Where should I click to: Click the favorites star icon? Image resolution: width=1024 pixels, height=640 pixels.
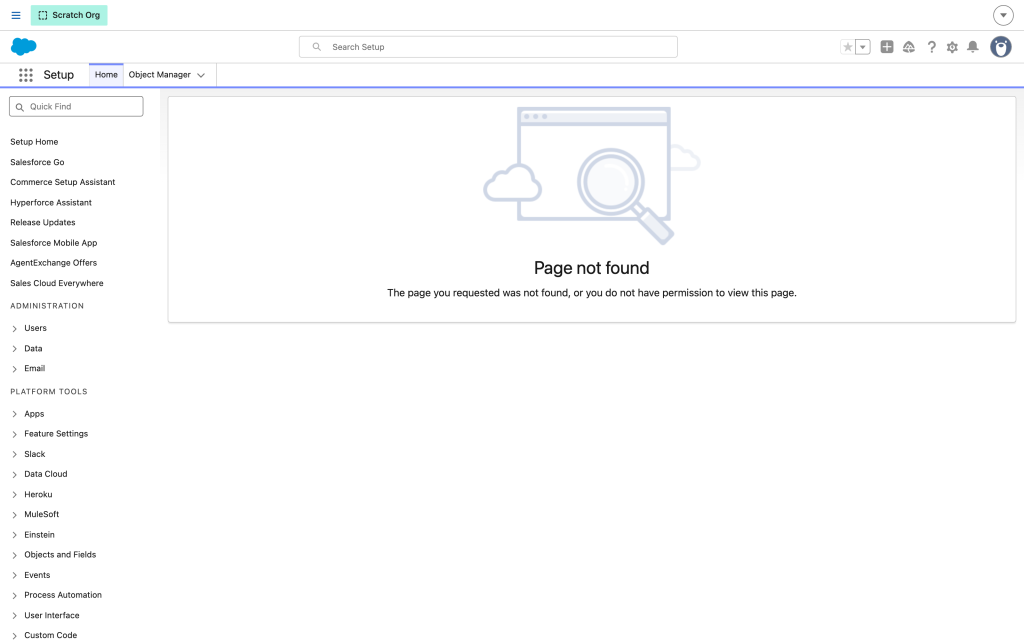[847, 47]
